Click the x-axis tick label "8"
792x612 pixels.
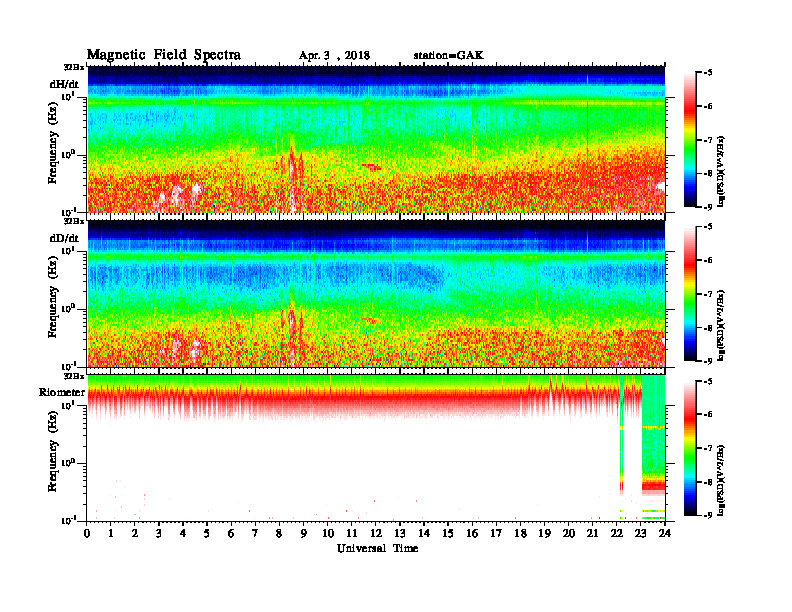[x=279, y=533]
